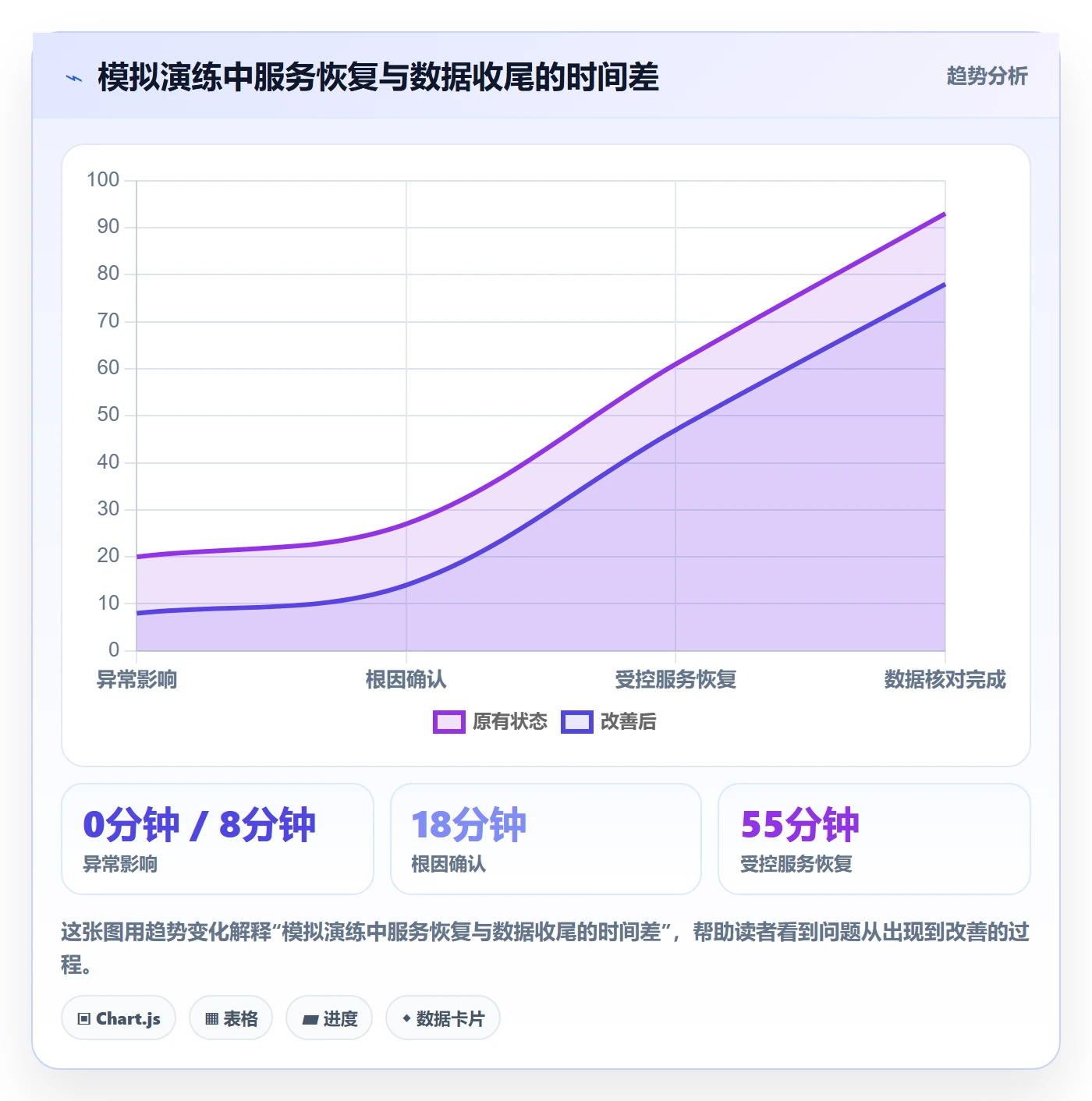Click the 55分钟 value
Screen dimensions: 1092x1101
[x=799, y=825]
